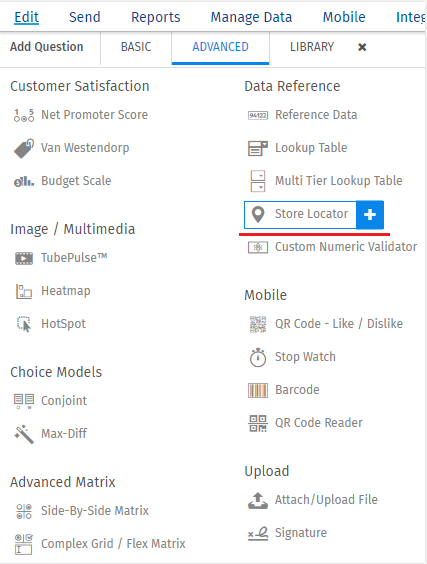This screenshot has height=564, width=427.
Task: Open the Manage Data menu
Action: (x=251, y=17)
